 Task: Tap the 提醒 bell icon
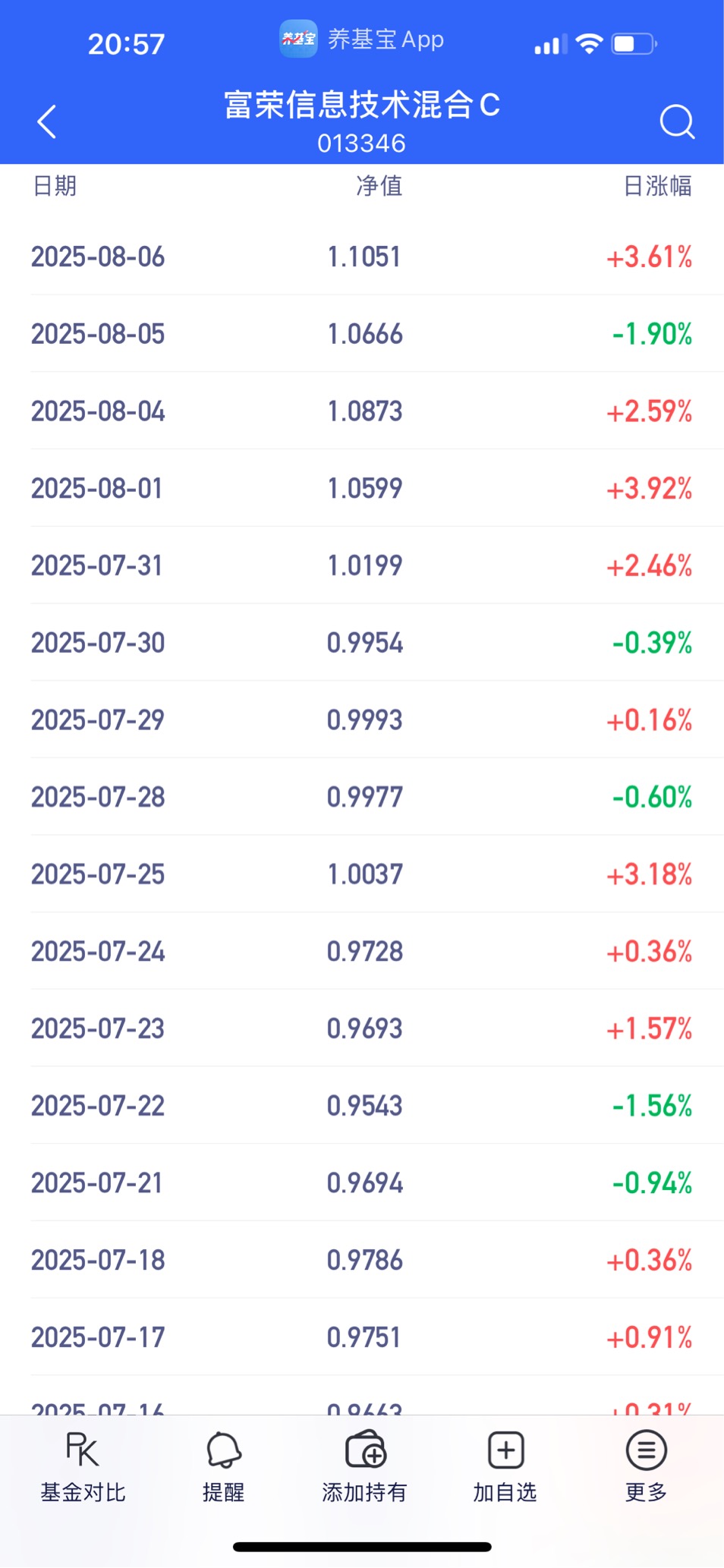224,1450
